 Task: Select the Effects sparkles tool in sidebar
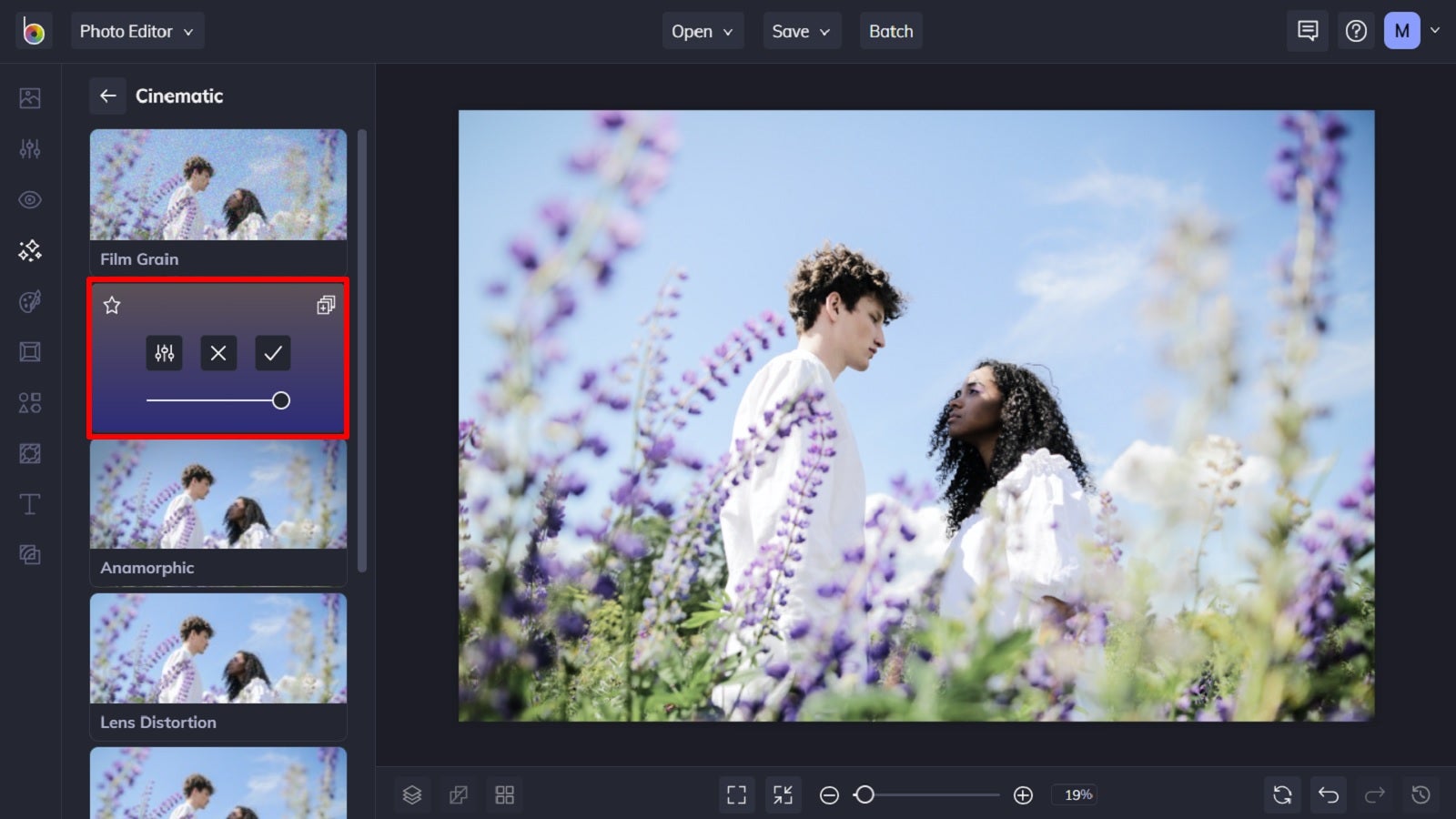click(29, 250)
